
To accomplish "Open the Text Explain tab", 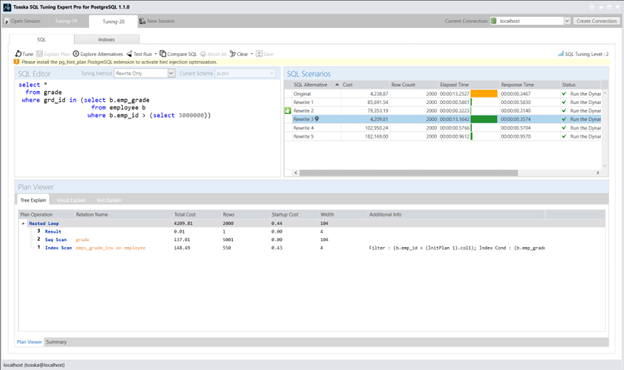I will [x=109, y=200].
